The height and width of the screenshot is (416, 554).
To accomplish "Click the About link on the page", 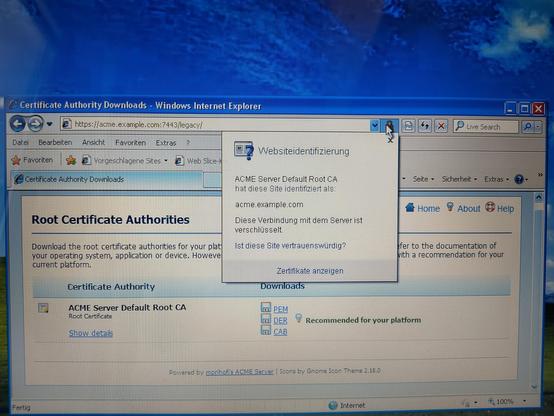I will pos(468,209).
